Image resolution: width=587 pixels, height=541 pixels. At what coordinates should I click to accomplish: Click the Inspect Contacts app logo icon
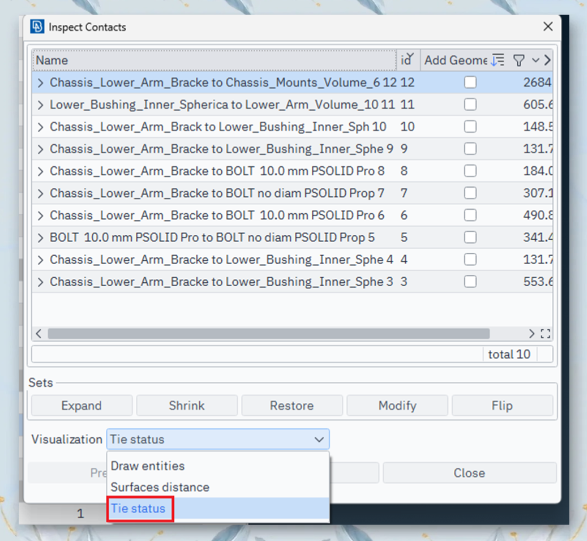(37, 27)
